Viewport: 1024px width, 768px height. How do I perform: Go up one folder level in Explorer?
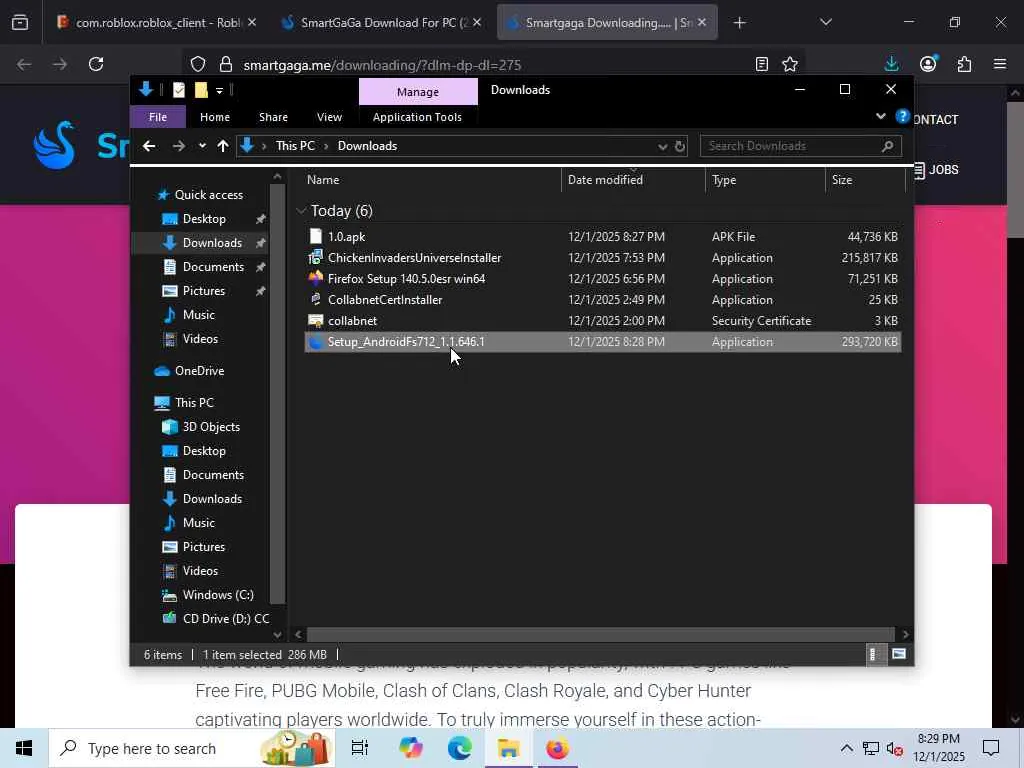coord(223,146)
